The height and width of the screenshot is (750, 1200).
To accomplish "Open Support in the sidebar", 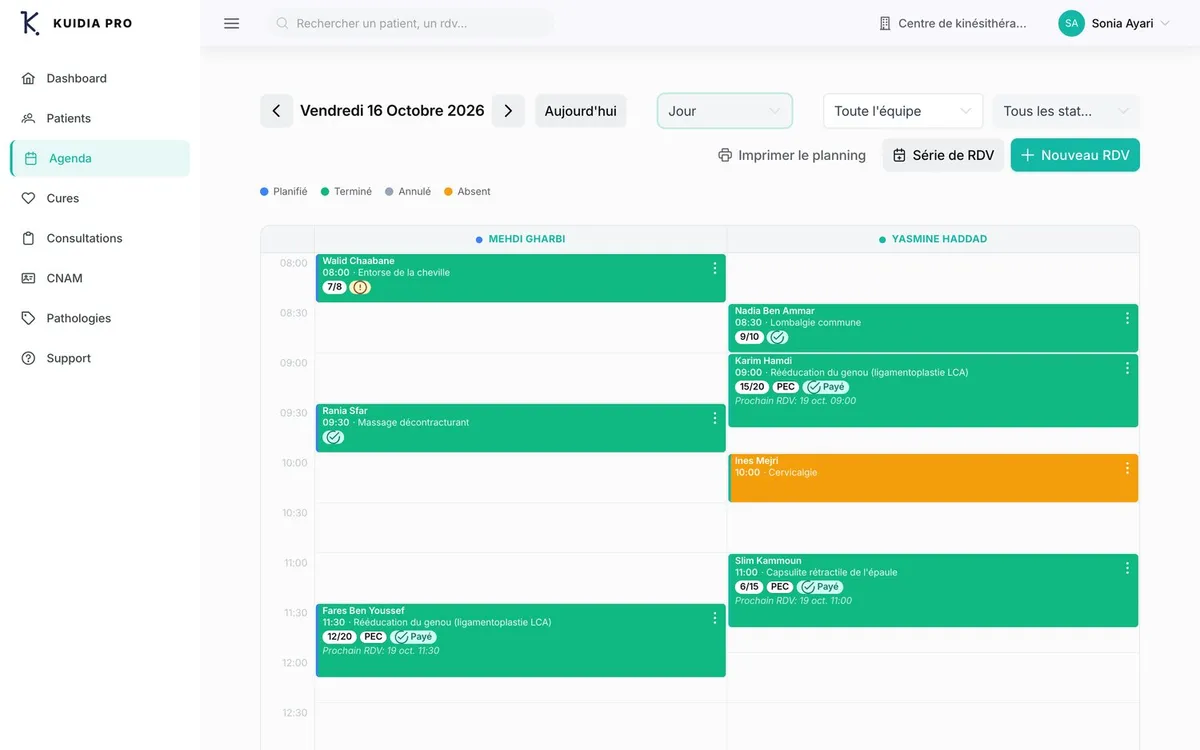I will 100,358.
